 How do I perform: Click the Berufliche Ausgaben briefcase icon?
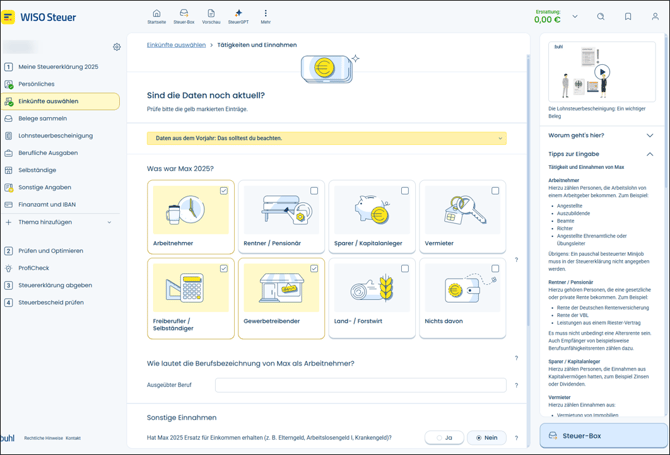coord(9,153)
